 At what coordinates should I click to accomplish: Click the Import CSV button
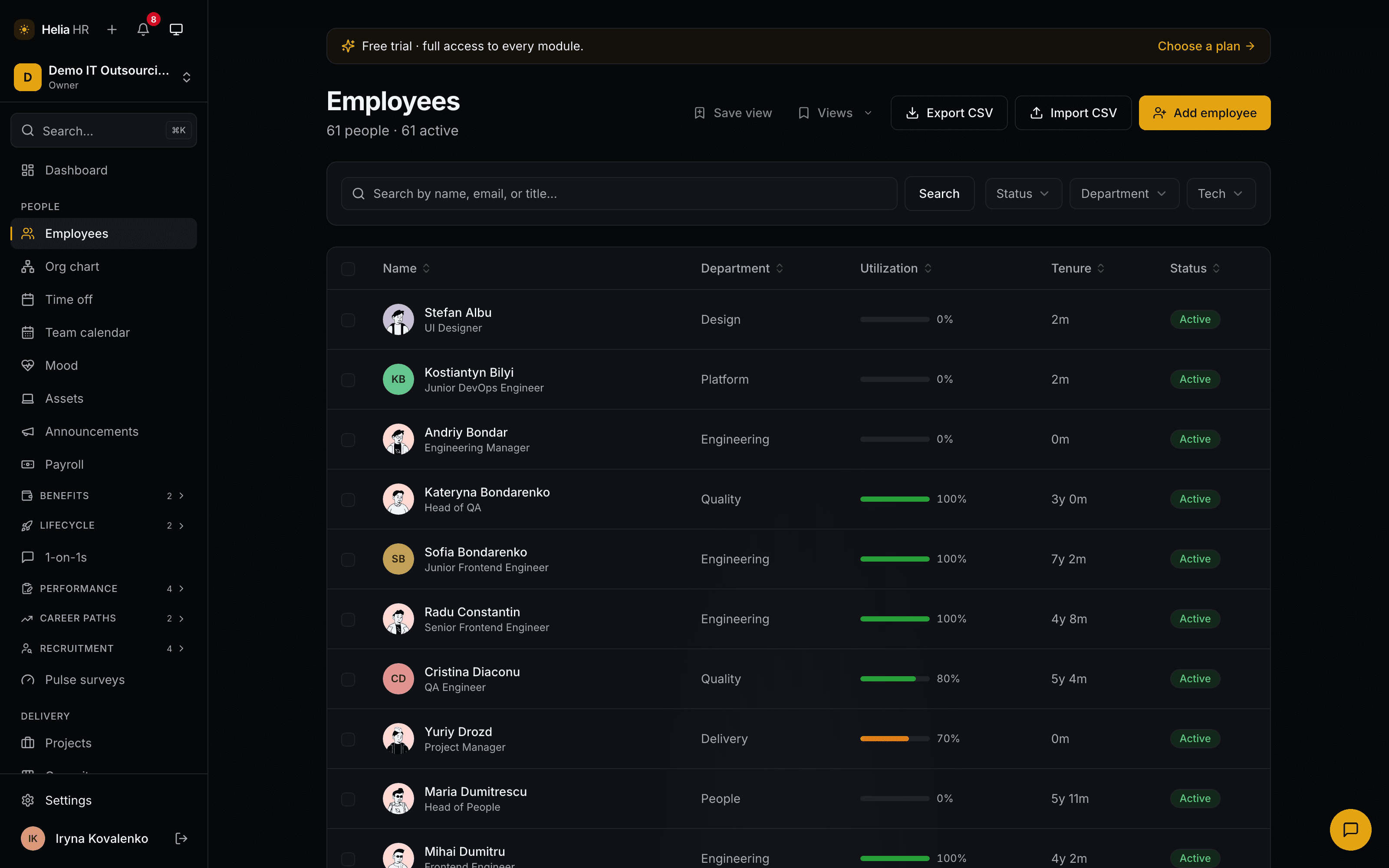(x=1073, y=113)
